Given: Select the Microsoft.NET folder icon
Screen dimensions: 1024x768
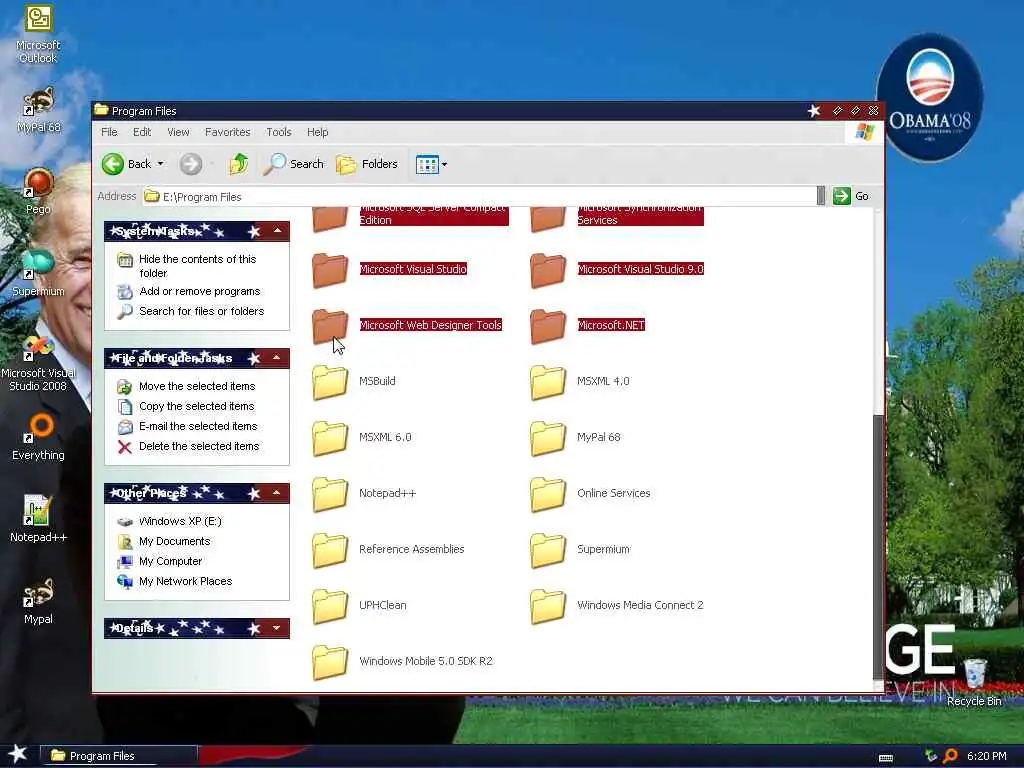Looking at the screenshot, I should coord(548,326).
